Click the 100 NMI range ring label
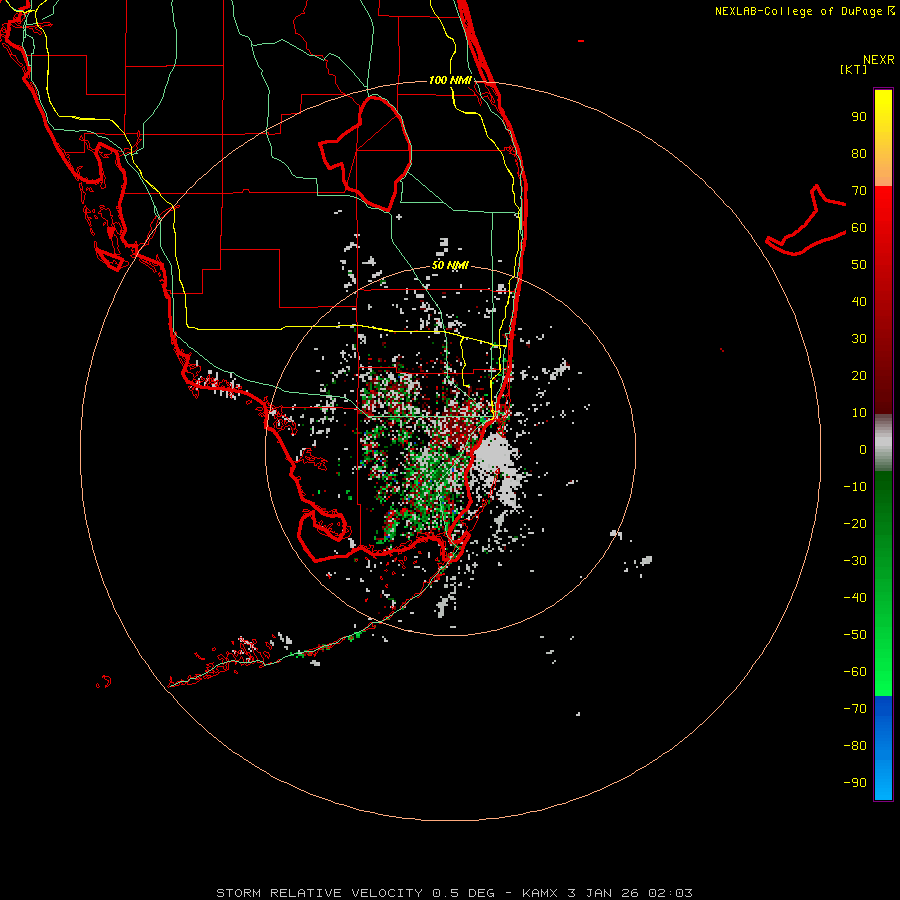 pos(450,80)
